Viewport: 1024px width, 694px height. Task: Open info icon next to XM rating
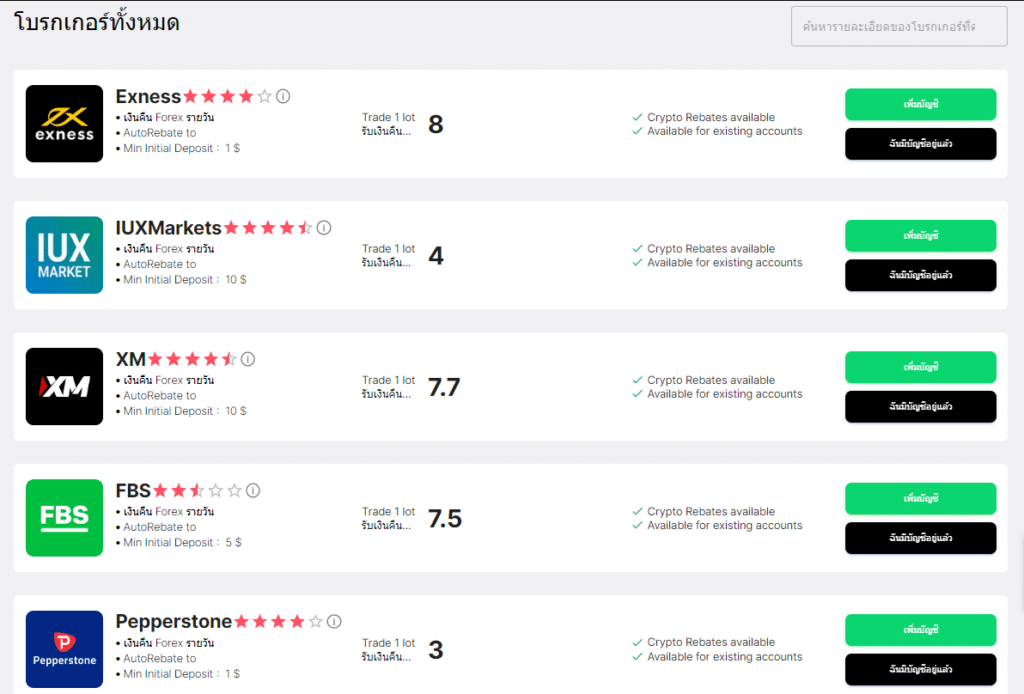coord(248,359)
